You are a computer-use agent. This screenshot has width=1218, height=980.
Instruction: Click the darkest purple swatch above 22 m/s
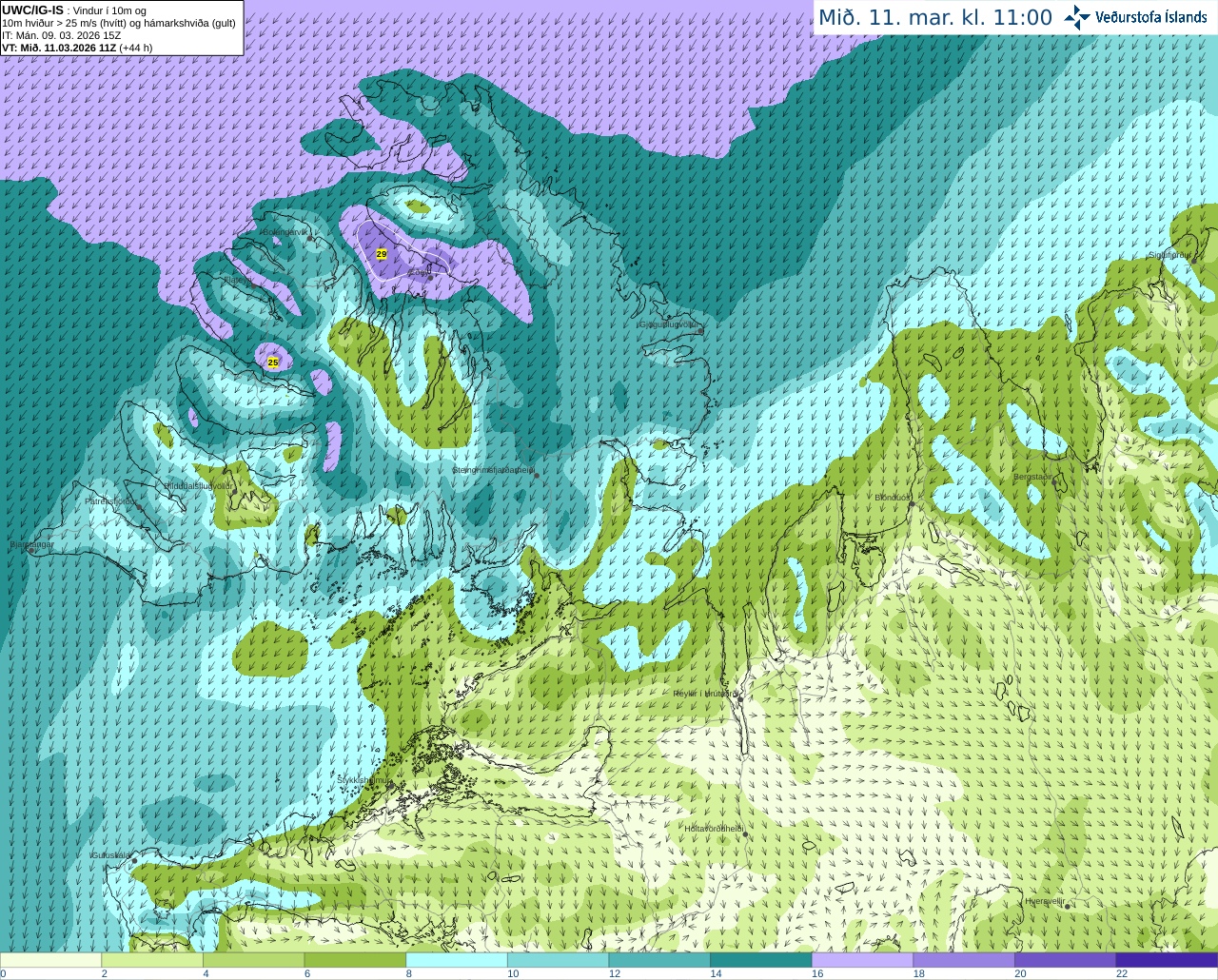[1168, 960]
